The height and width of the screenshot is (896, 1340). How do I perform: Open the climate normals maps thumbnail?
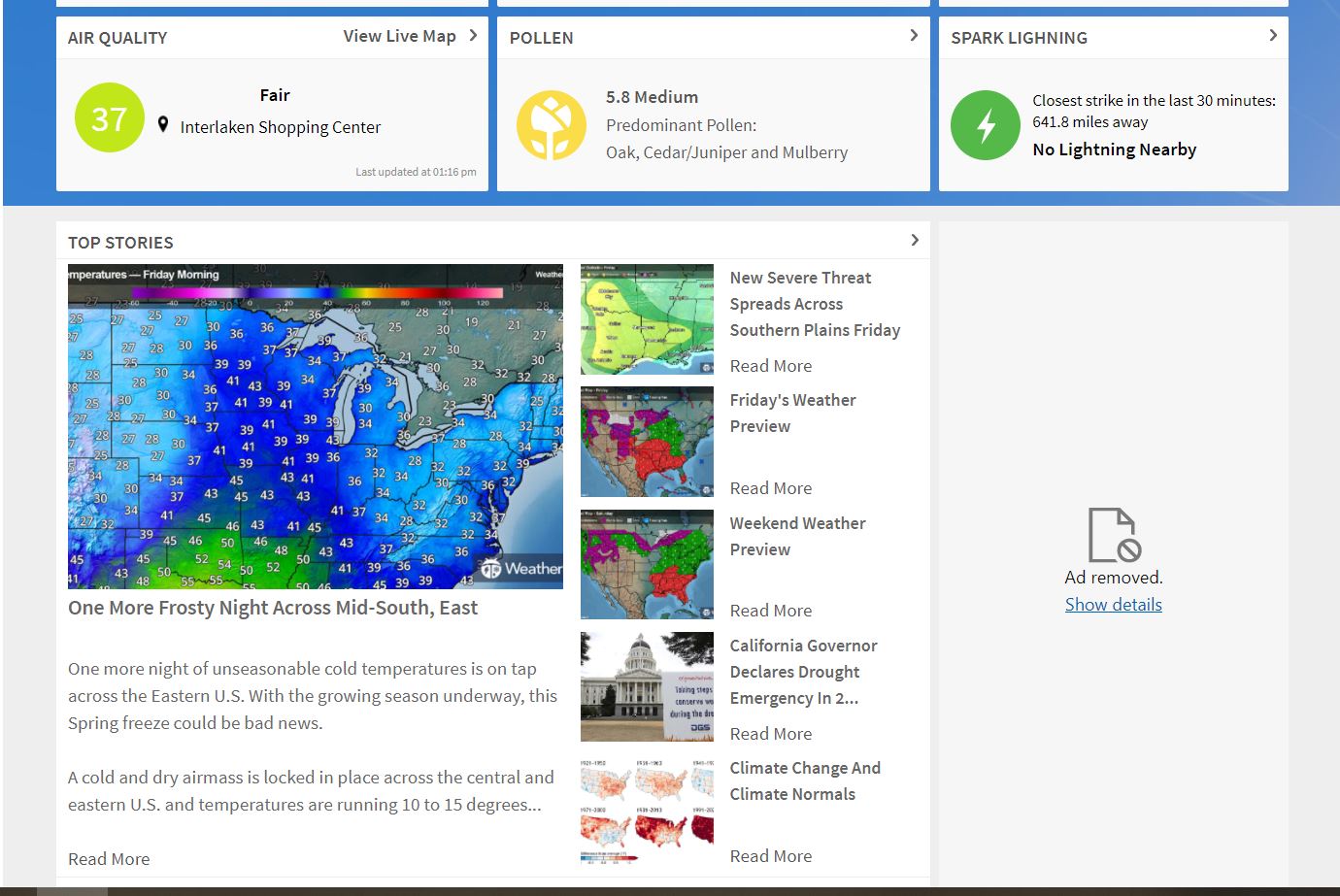(647, 811)
